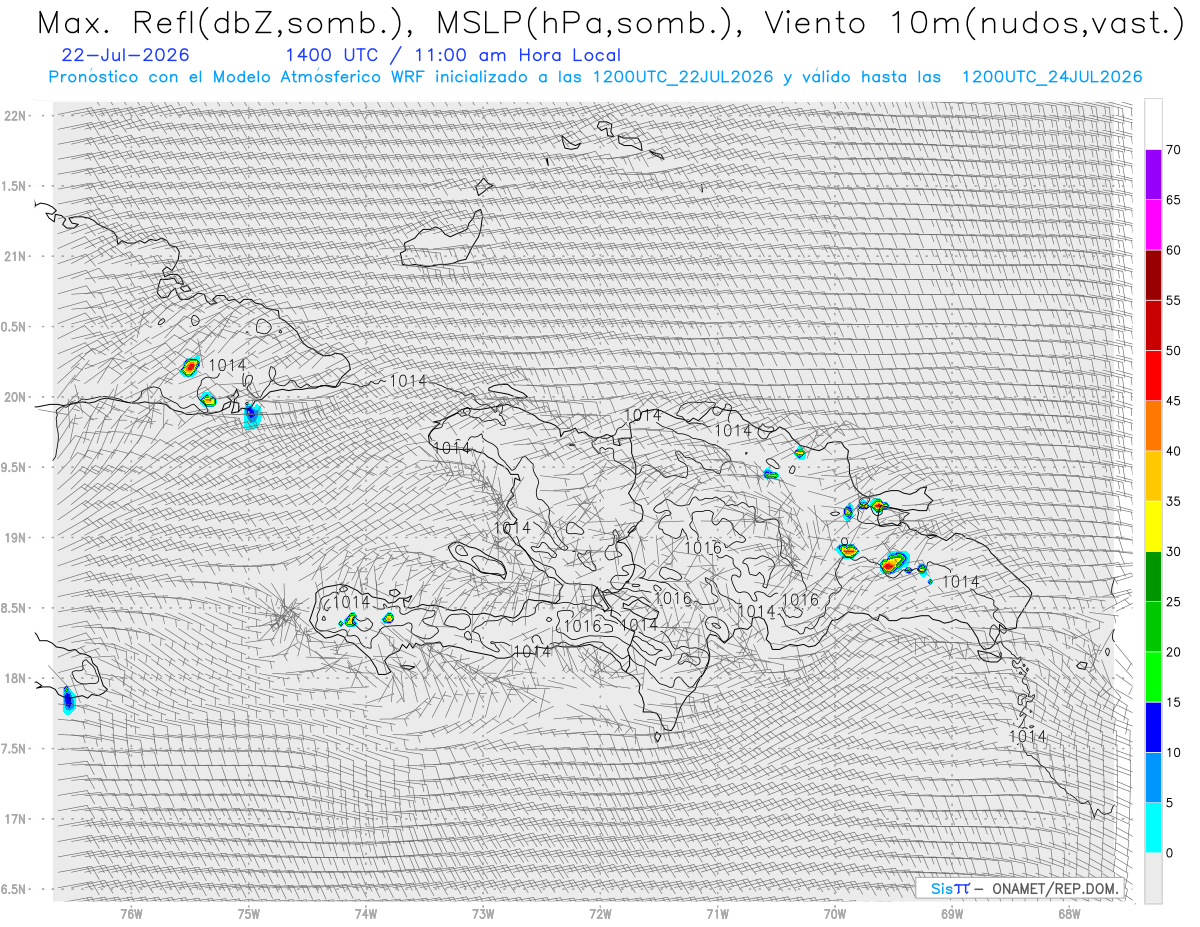Click the '20N' latitude label
This screenshot has height=927, width=1200.
tap(16, 397)
